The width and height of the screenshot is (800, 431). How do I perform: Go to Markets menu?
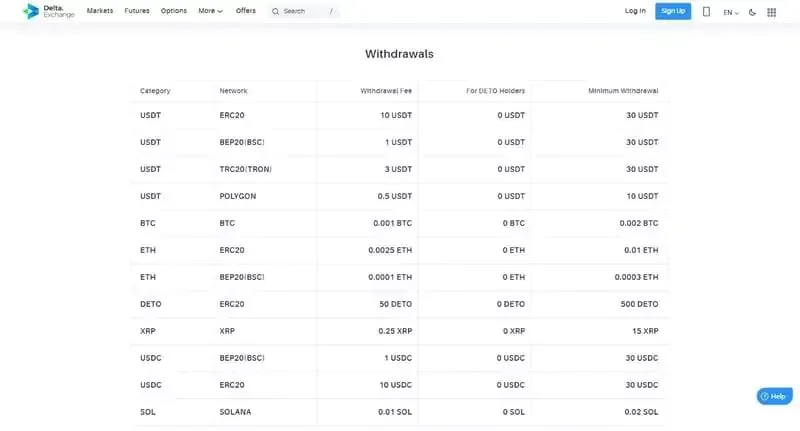100,11
